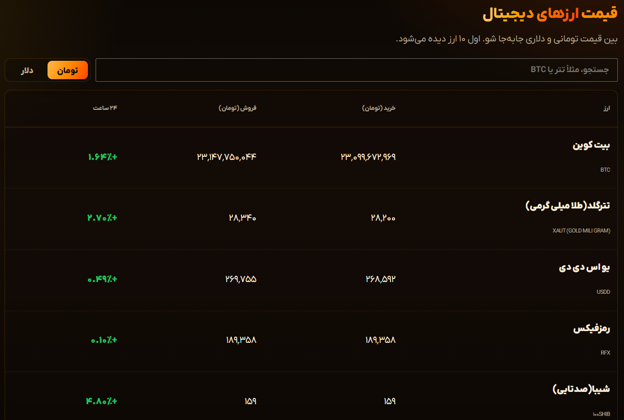Open the Ramzfix (رمزفیکس) coin row
Image resolution: width=624 pixels, height=420 pixels.
(311, 341)
